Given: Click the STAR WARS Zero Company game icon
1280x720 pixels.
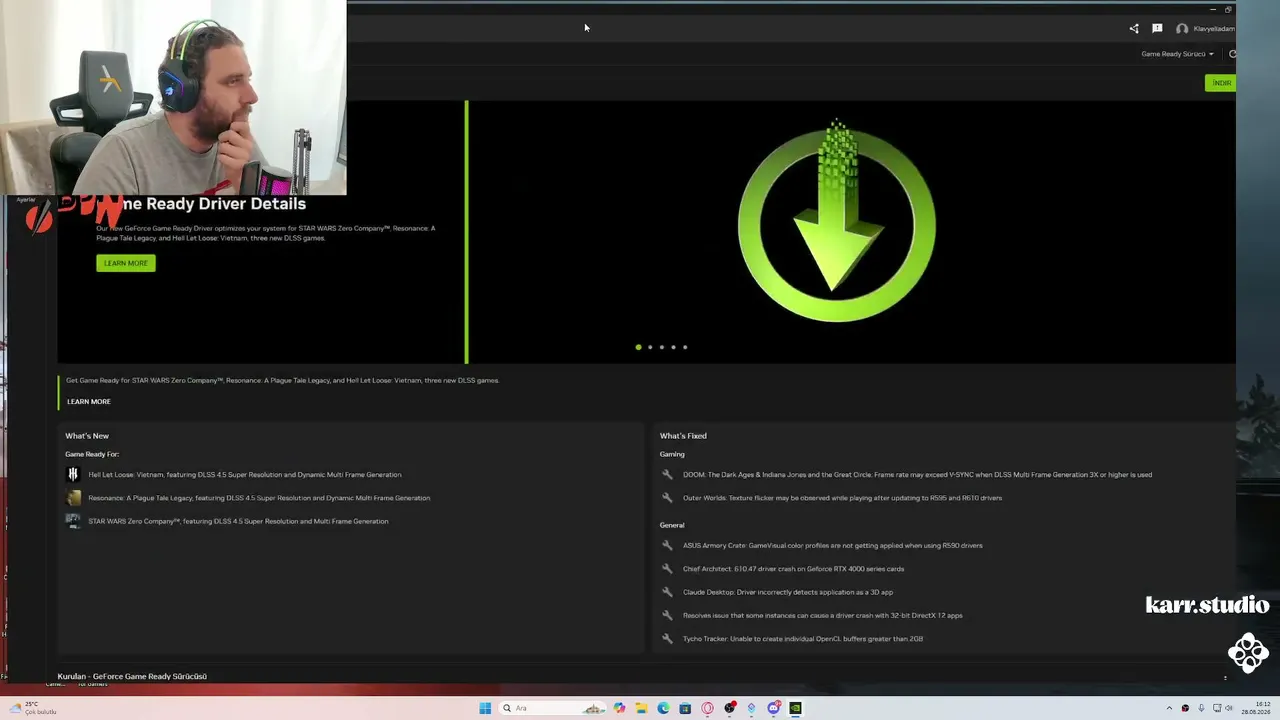Looking at the screenshot, I should pyautogui.click(x=73, y=521).
